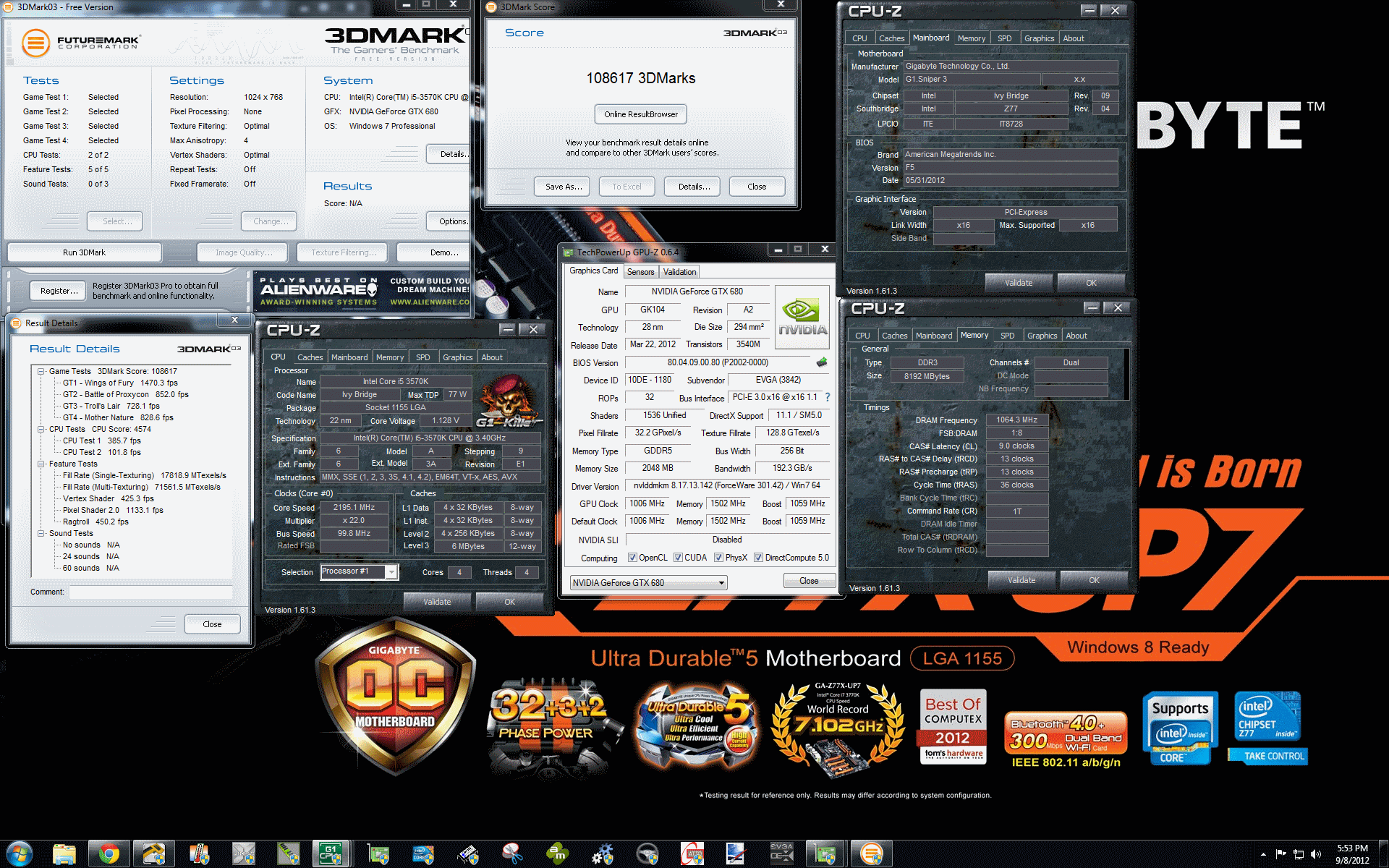The height and width of the screenshot is (868, 1389).
Task: Click the steering wheel taskbar icon
Action: pyautogui.click(x=647, y=854)
